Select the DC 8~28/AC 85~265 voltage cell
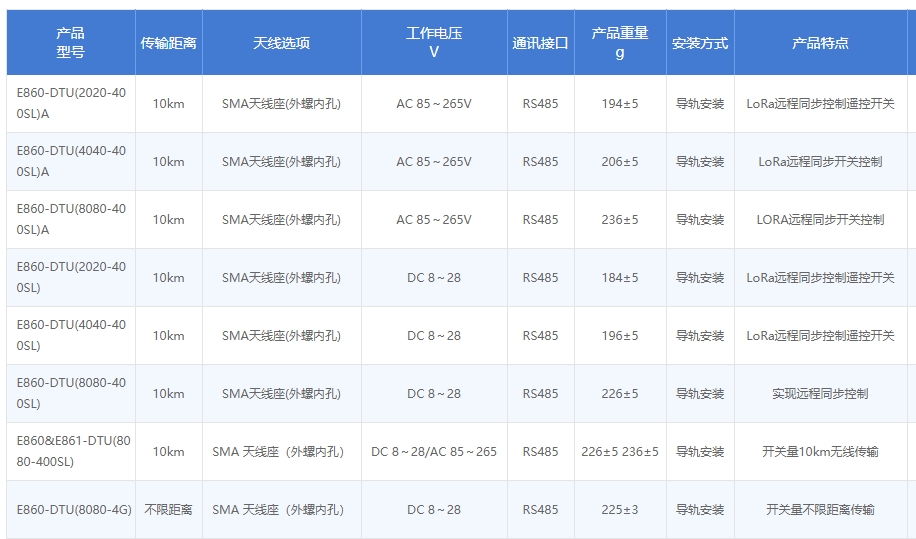Viewport: 916px width, 539px height. pyautogui.click(x=434, y=451)
